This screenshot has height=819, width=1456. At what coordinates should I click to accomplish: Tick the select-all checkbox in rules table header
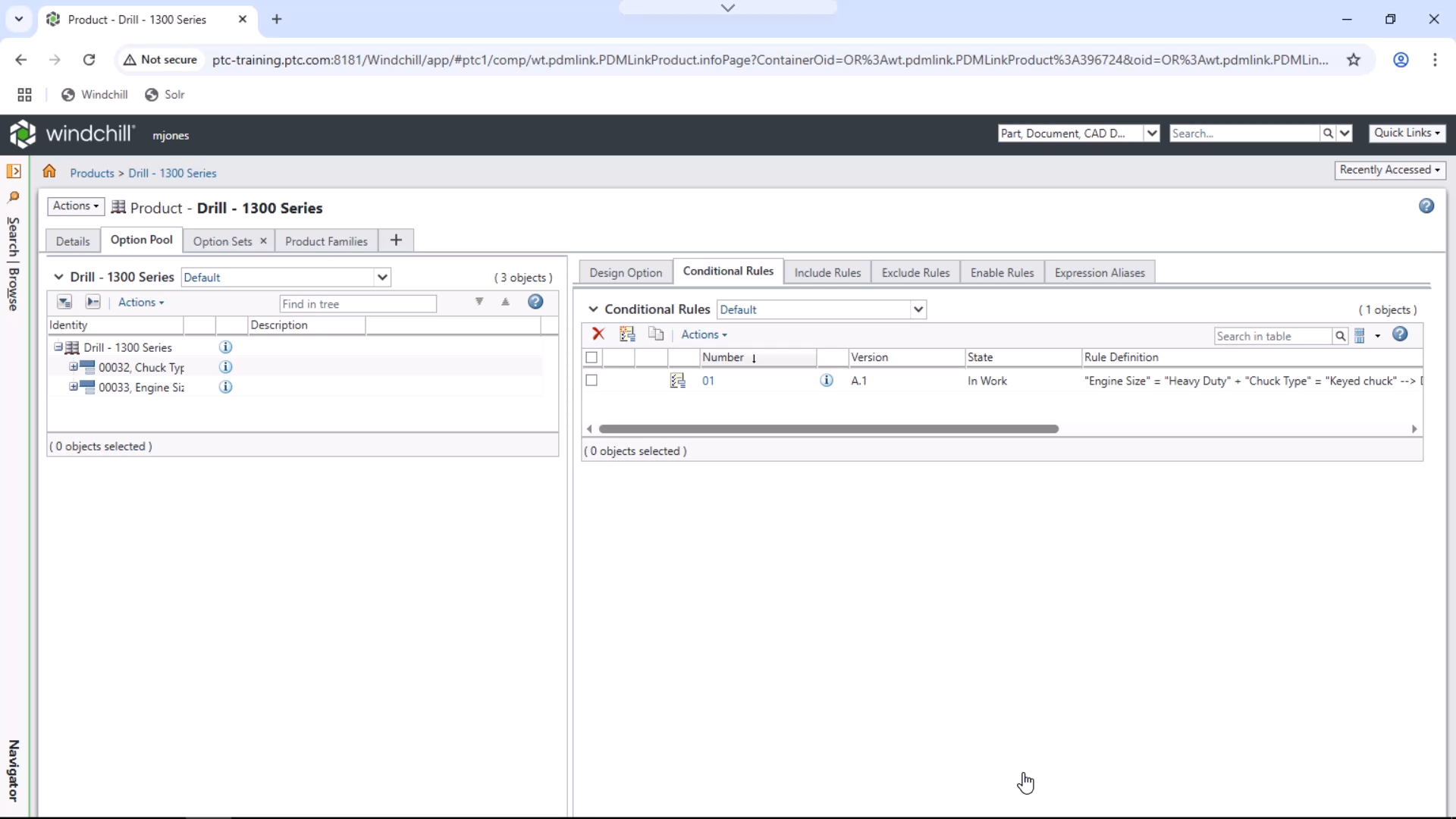(x=591, y=357)
